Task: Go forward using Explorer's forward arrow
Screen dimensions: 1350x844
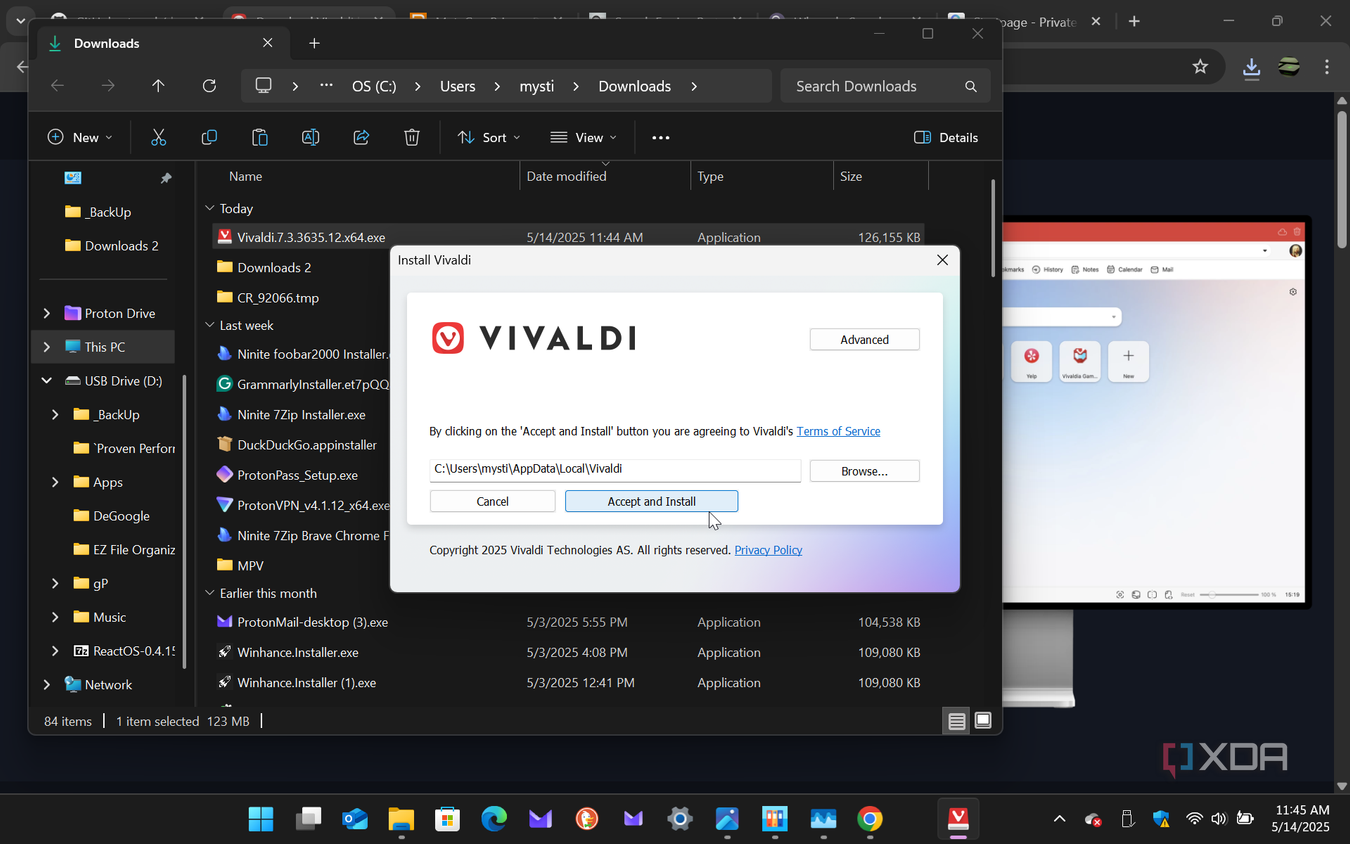Action: pyautogui.click(x=108, y=86)
